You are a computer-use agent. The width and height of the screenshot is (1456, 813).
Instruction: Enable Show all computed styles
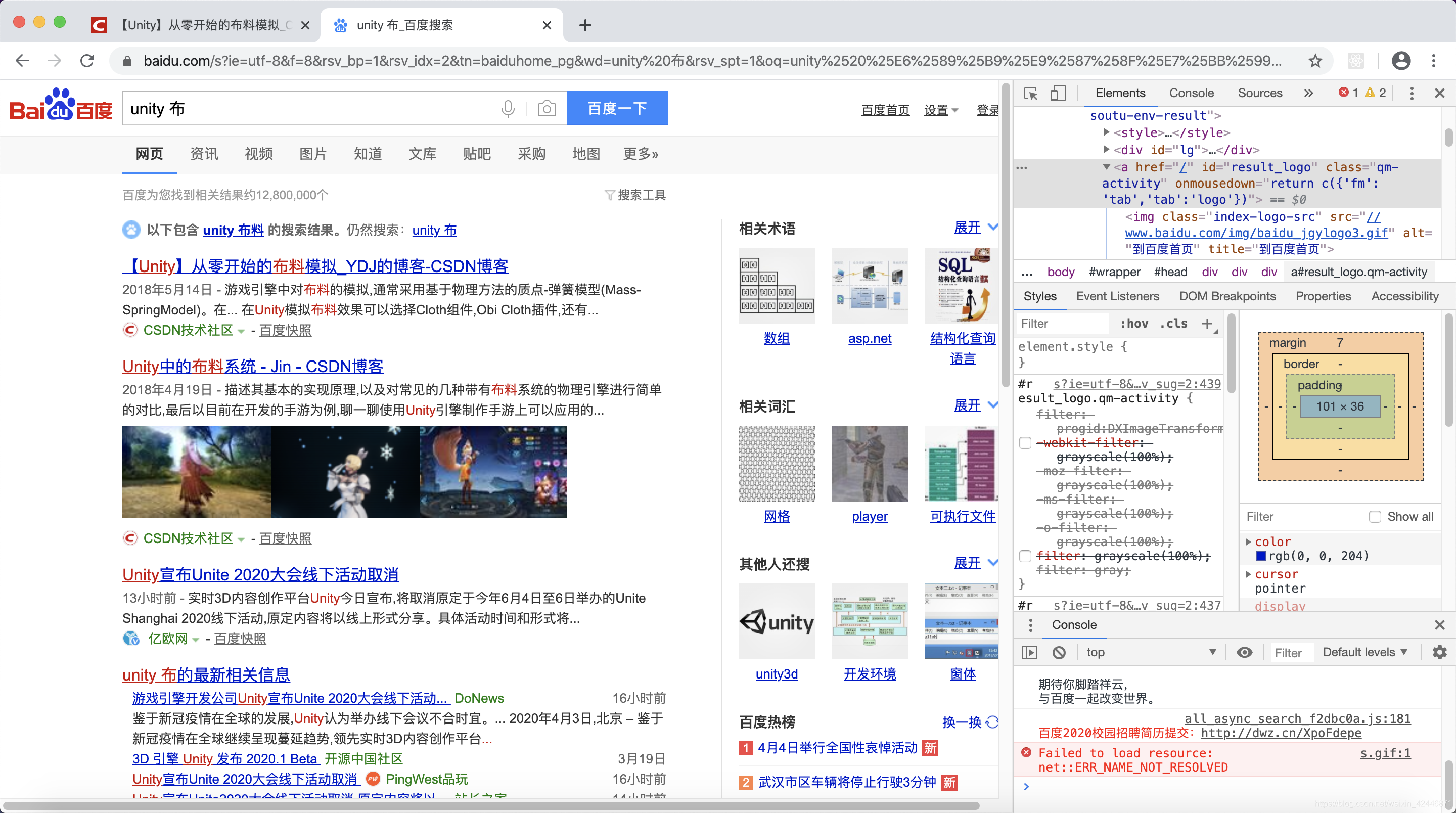1375,517
